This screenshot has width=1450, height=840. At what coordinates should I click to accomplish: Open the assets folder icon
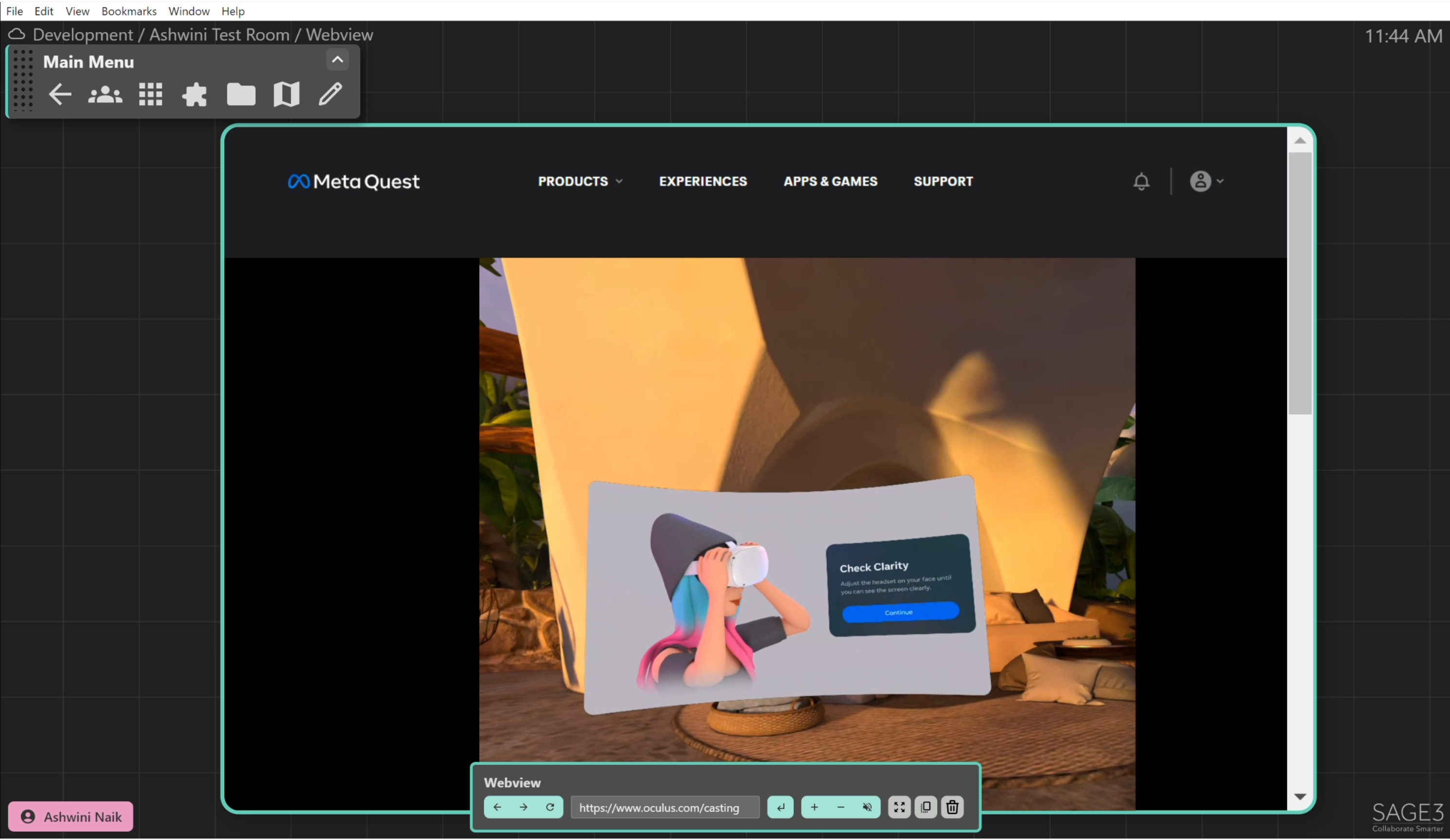[241, 94]
